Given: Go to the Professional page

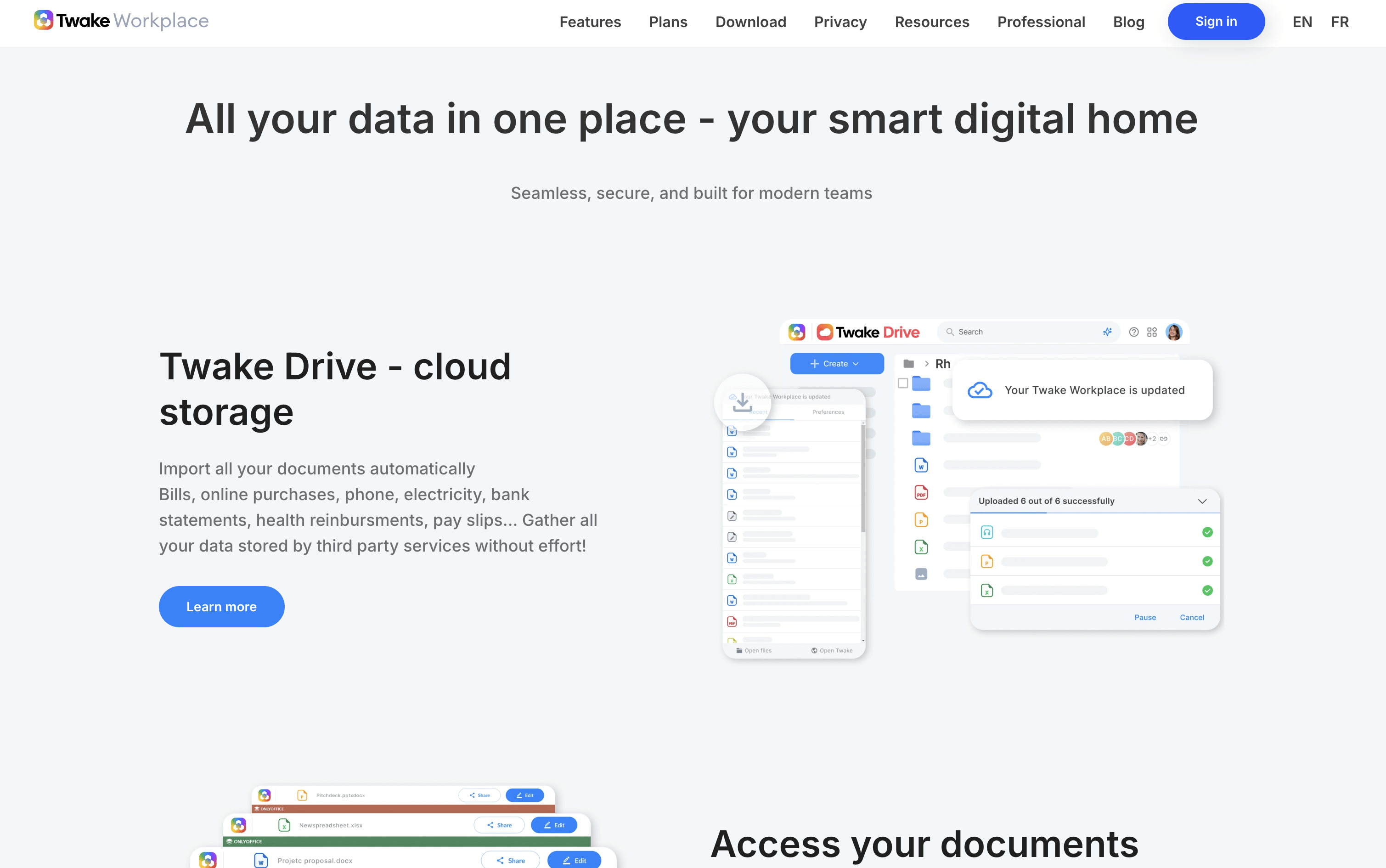Looking at the screenshot, I should tap(1041, 22).
